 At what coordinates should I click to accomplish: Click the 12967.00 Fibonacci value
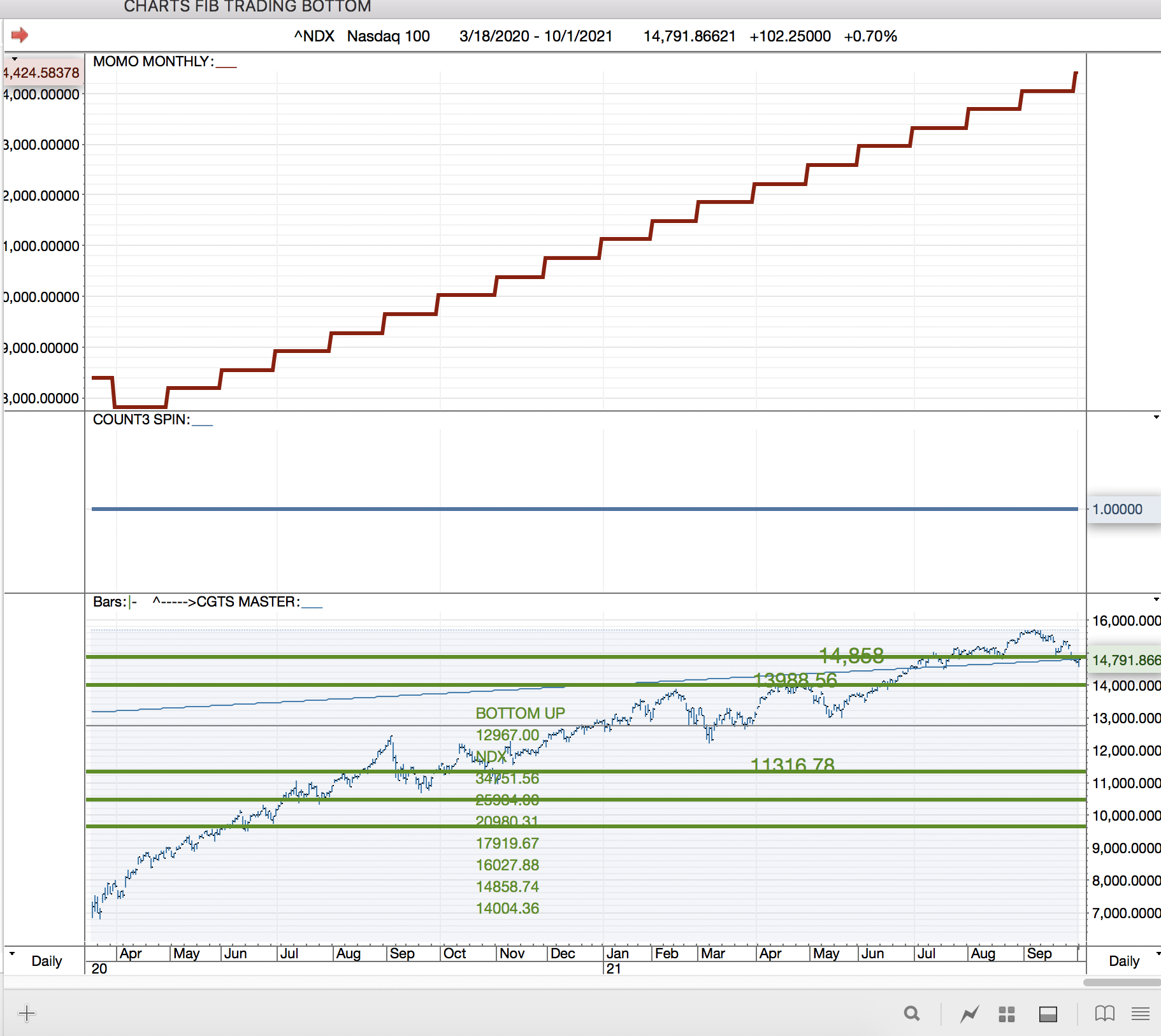(507, 735)
